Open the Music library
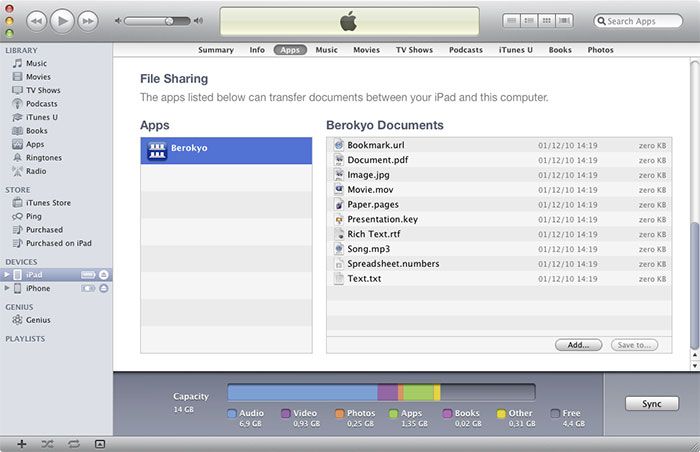This screenshot has height=452, width=700. point(56,63)
